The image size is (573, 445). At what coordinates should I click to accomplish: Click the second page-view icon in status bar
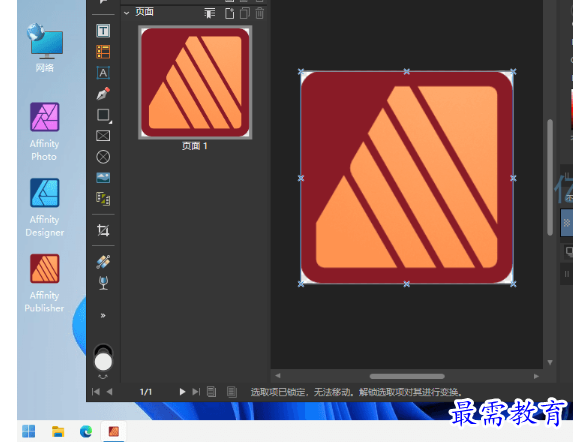232,392
